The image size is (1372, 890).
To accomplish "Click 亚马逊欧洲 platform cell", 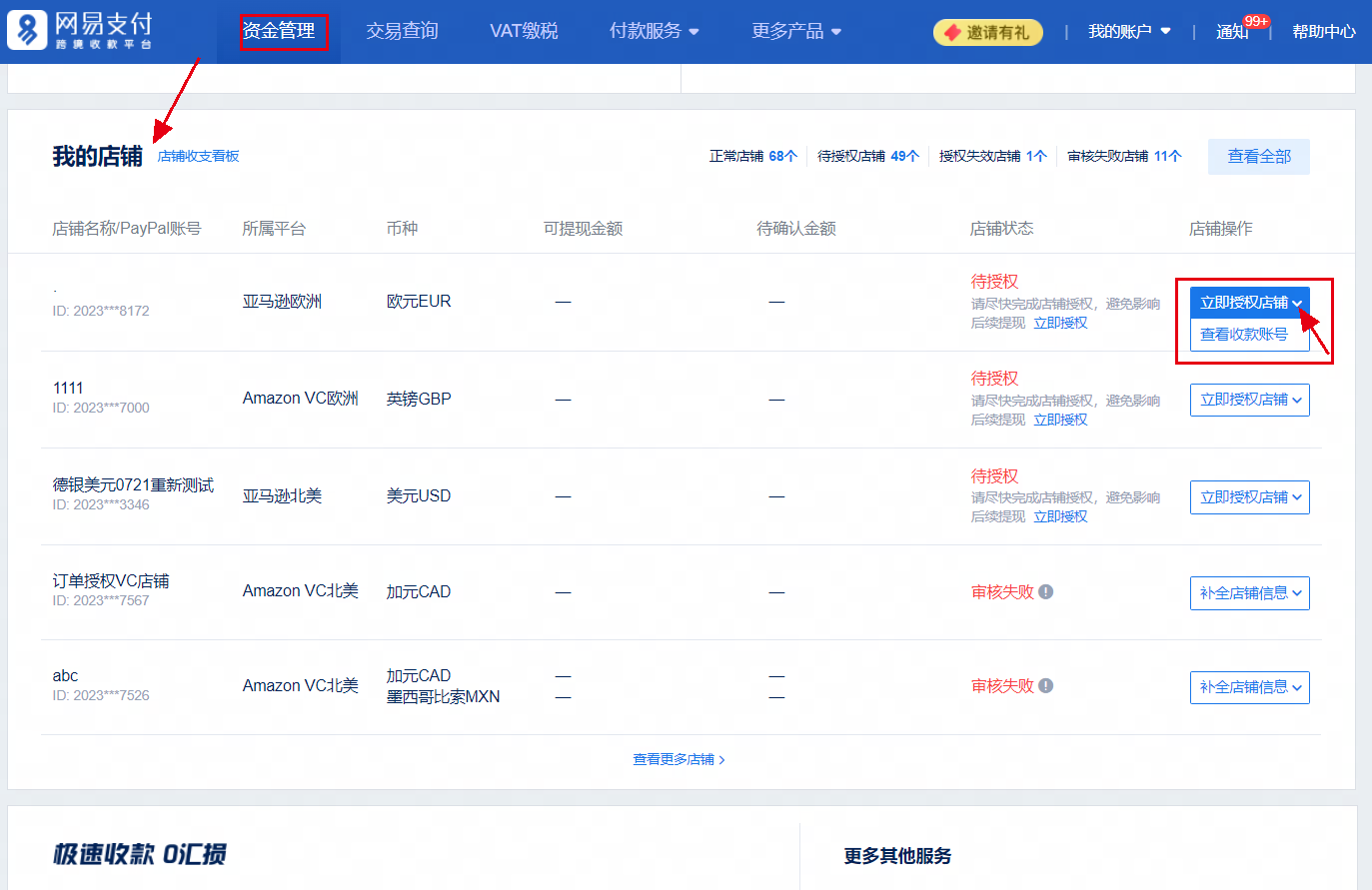I will (x=282, y=302).
